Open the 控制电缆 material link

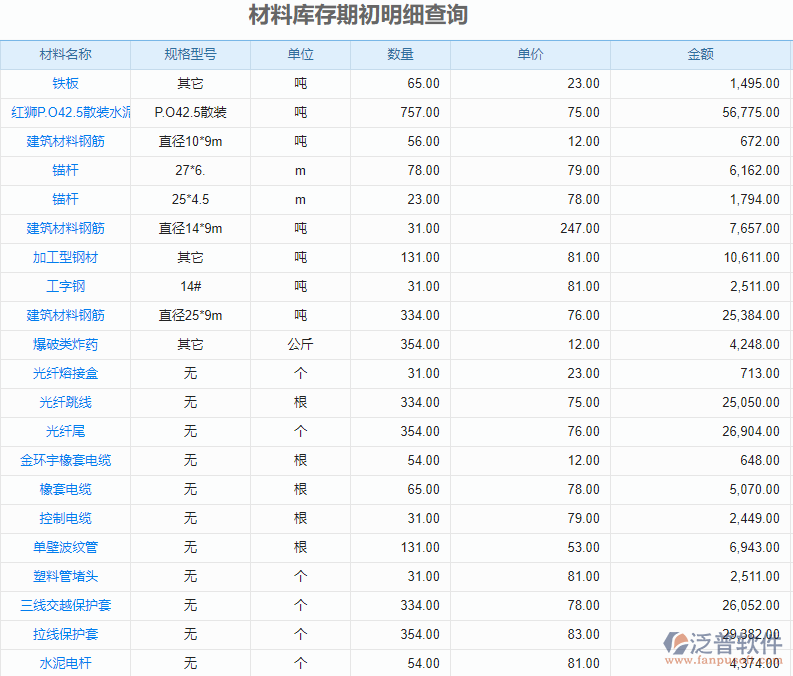point(65,518)
